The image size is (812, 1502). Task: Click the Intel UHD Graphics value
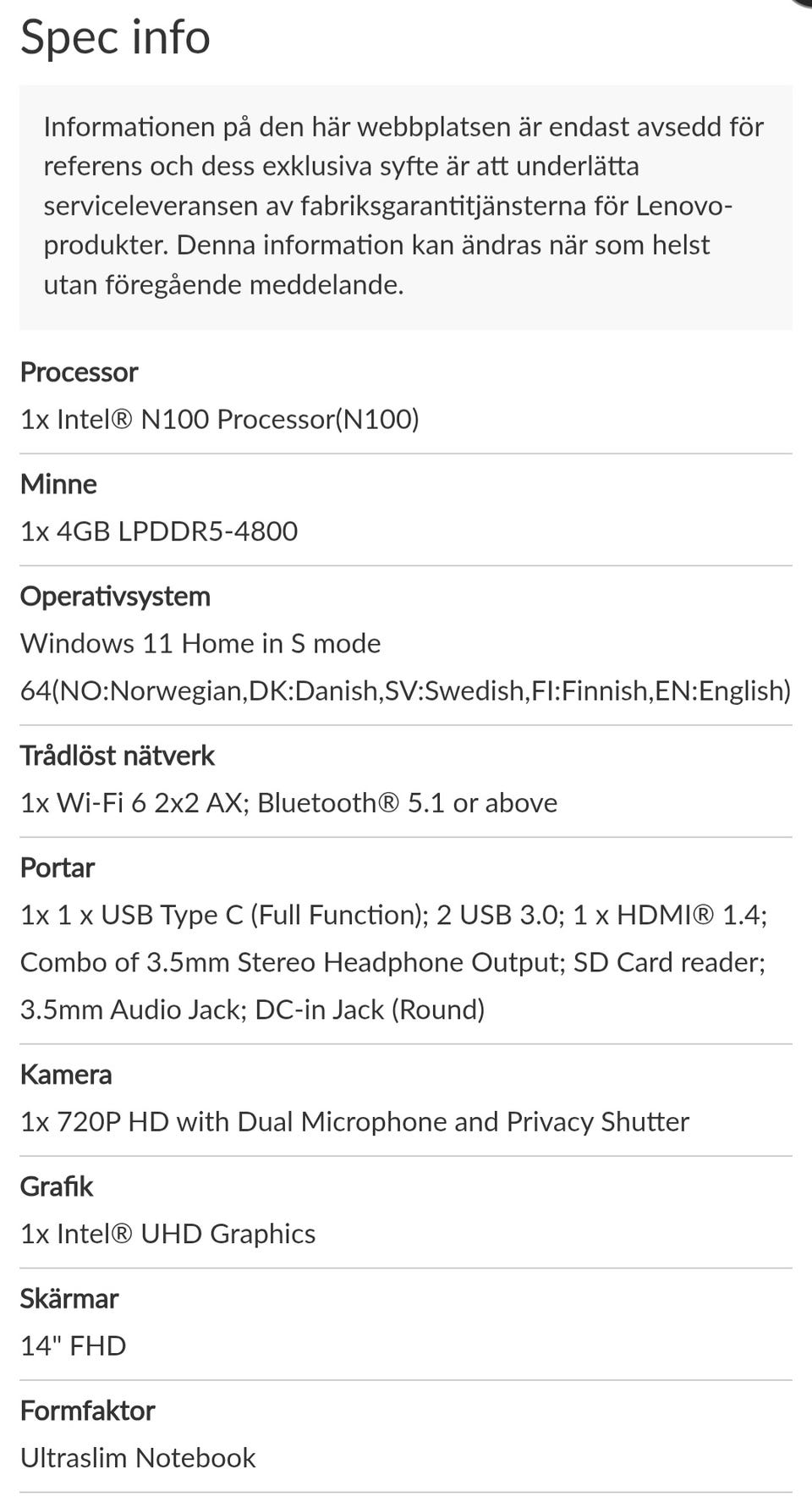click(168, 1234)
